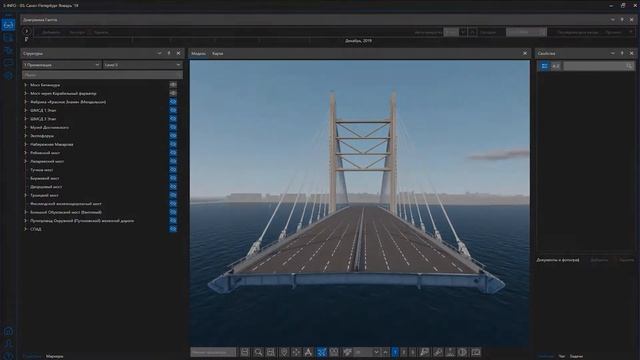
Task: Toggle visibility of Мост Бетанкура
Action: [173, 85]
